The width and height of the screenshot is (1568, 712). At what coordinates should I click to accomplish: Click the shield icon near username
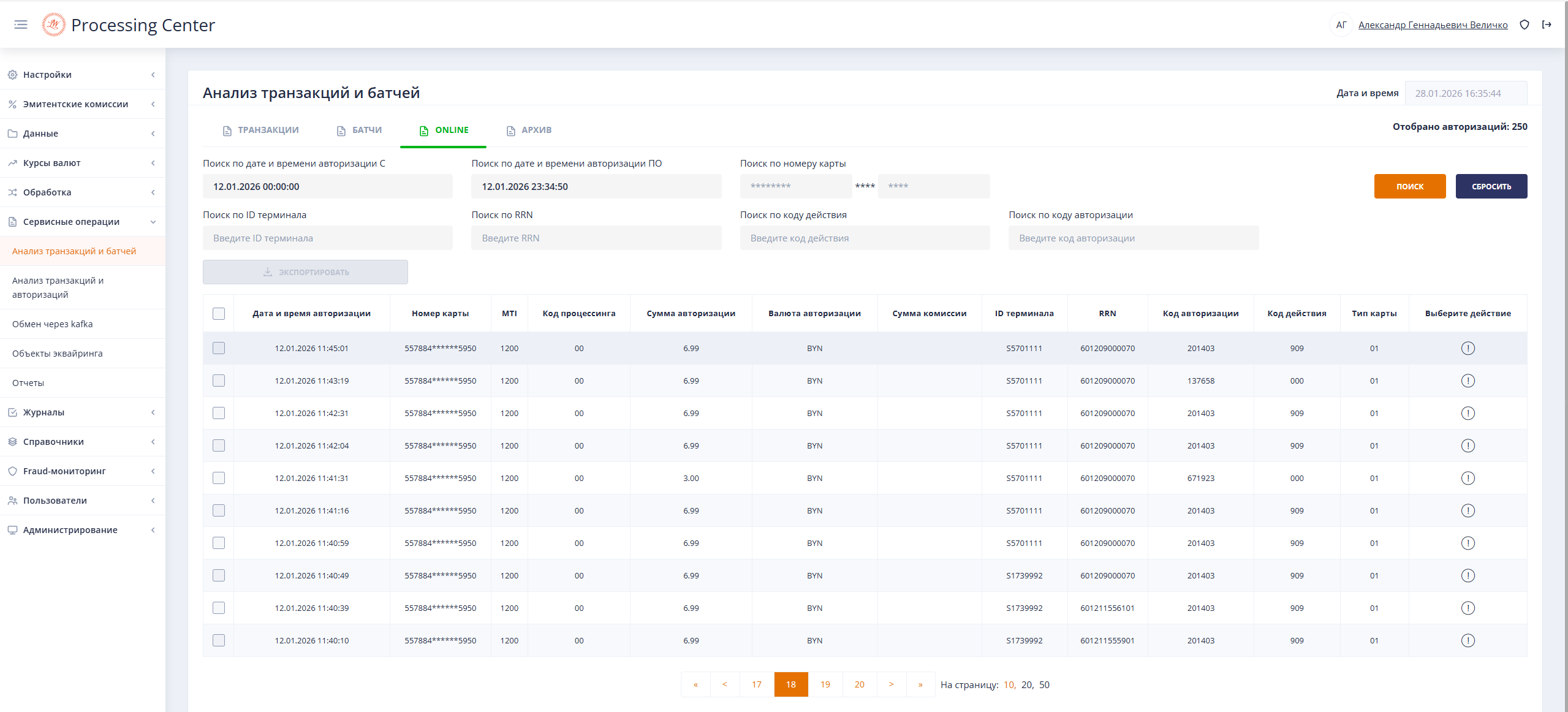(1524, 25)
